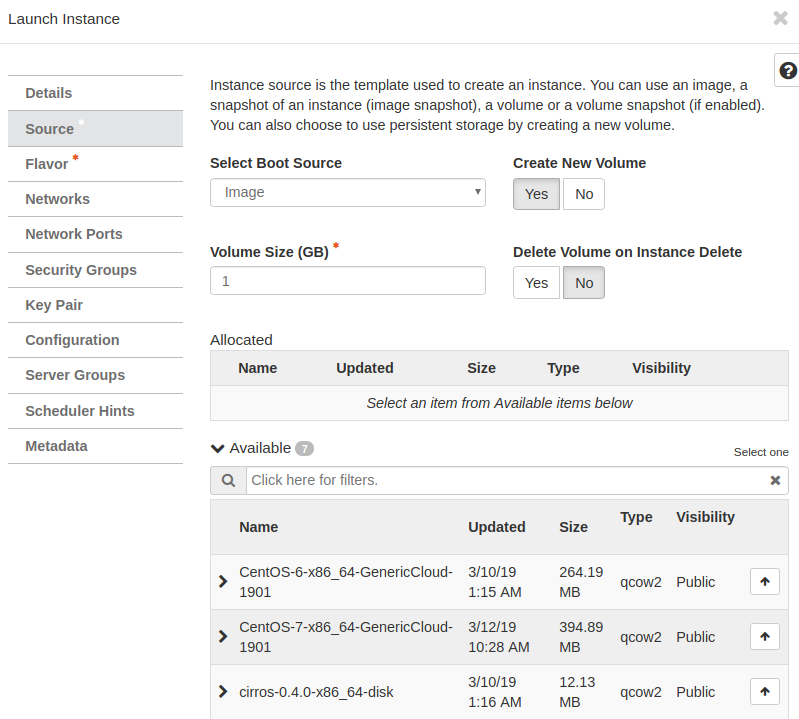Set Create New Volume to No
Viewport: 799px width, 719px height.
584,194
